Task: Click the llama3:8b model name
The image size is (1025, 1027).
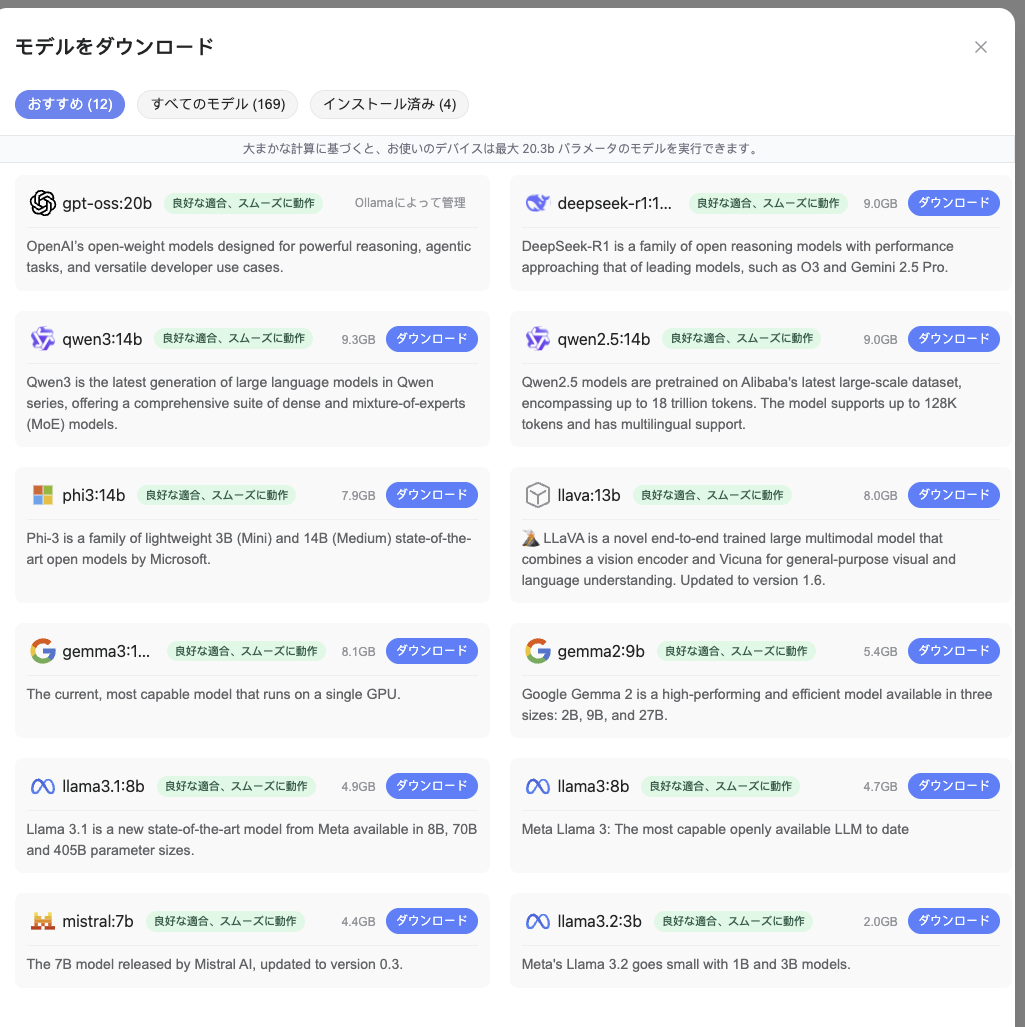Action: (593, 786)
